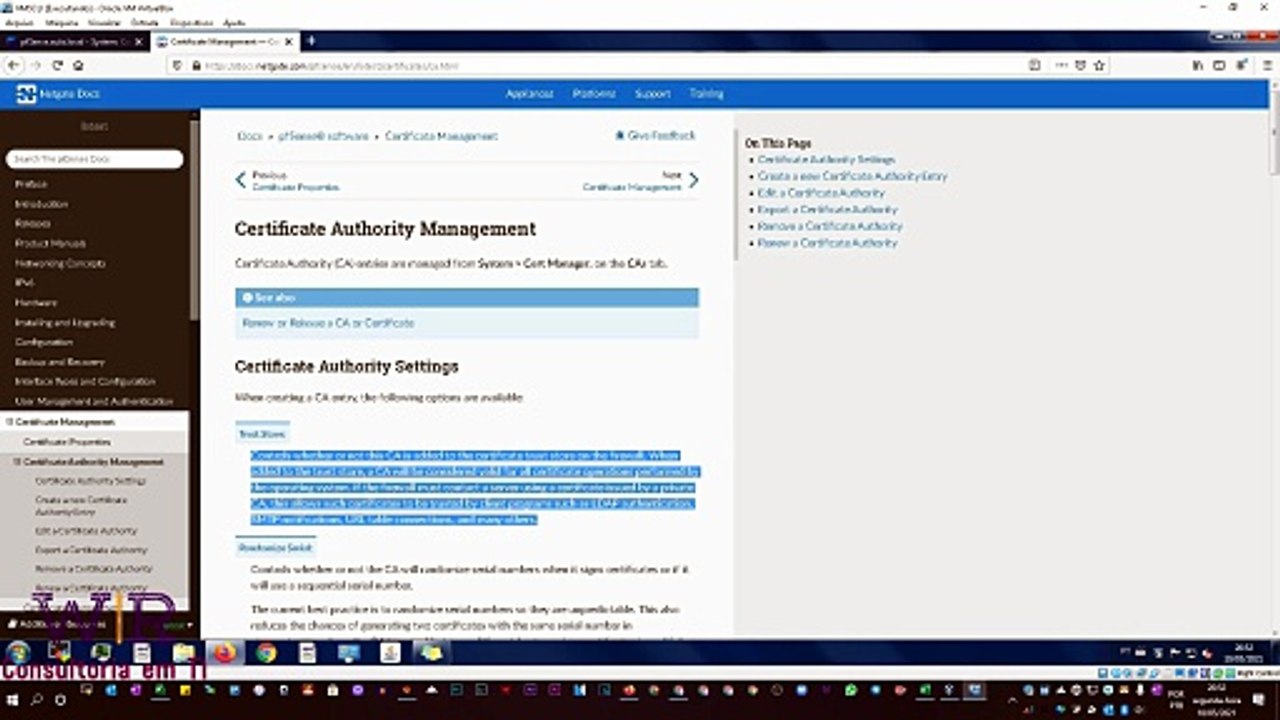Click the Docs breadcrumb link
The height and width of the screenshot is (720, 1280).
point(250,136)
